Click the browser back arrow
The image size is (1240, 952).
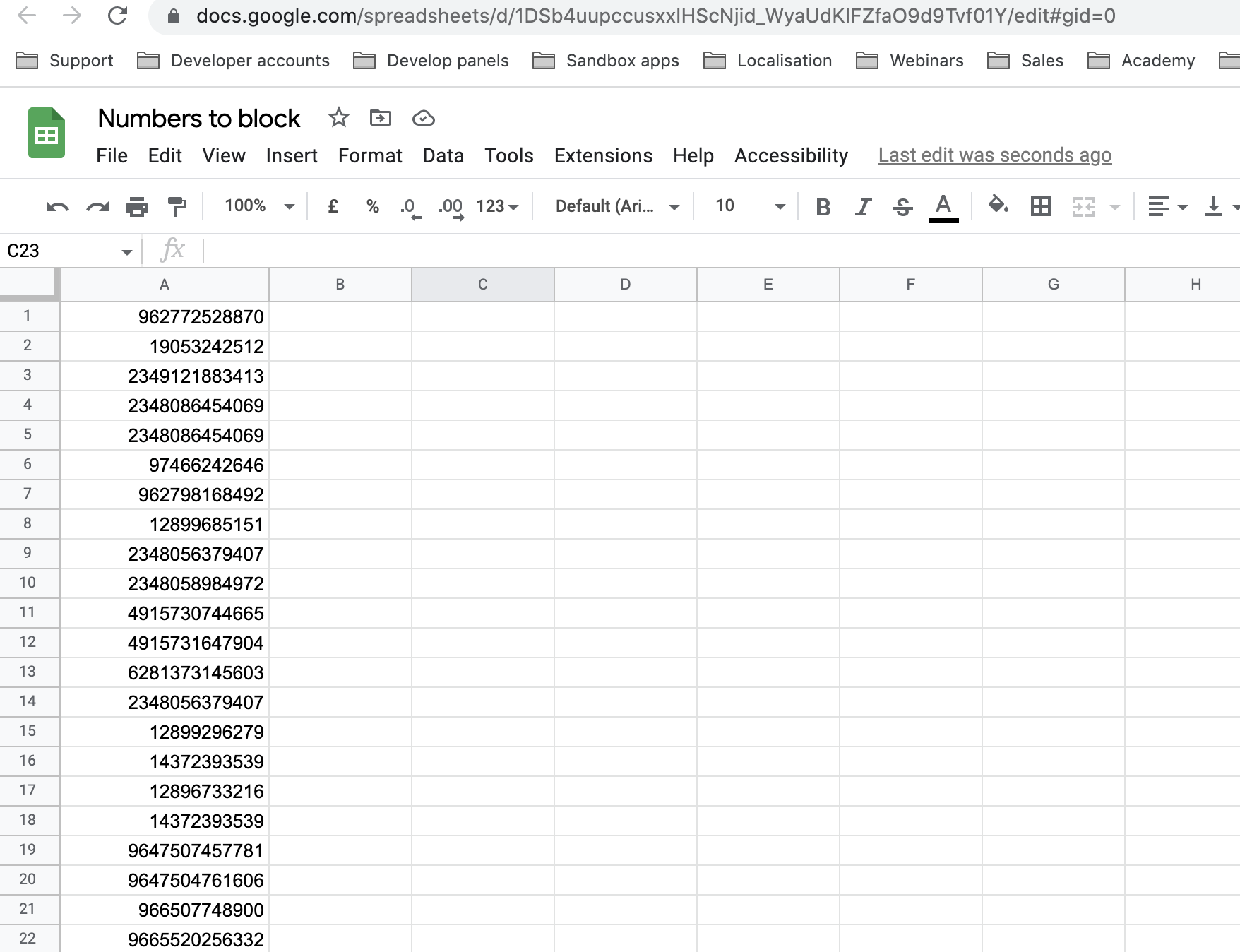27,16
